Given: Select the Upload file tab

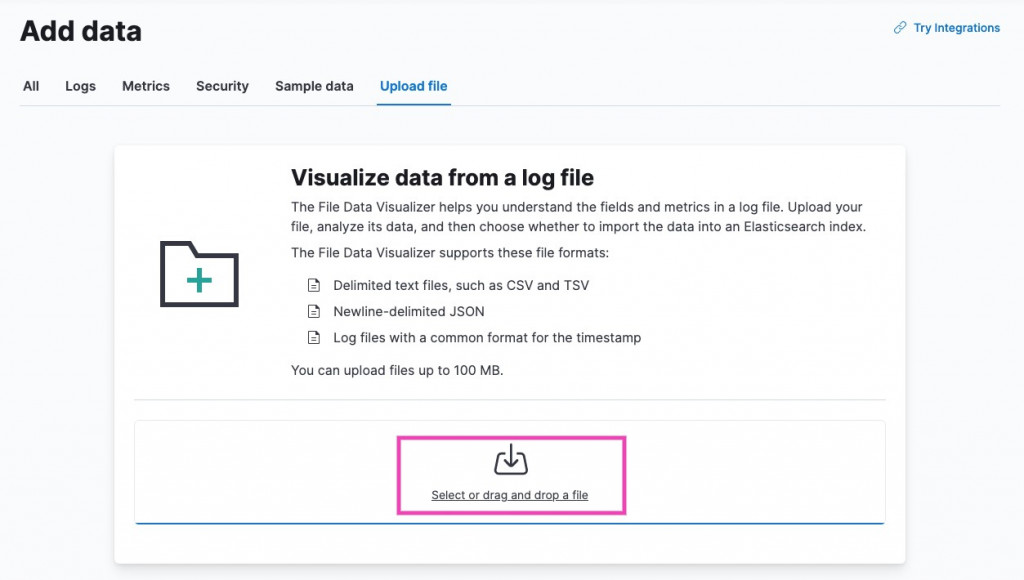Looking at the screenshot, I should coord(413,86).
